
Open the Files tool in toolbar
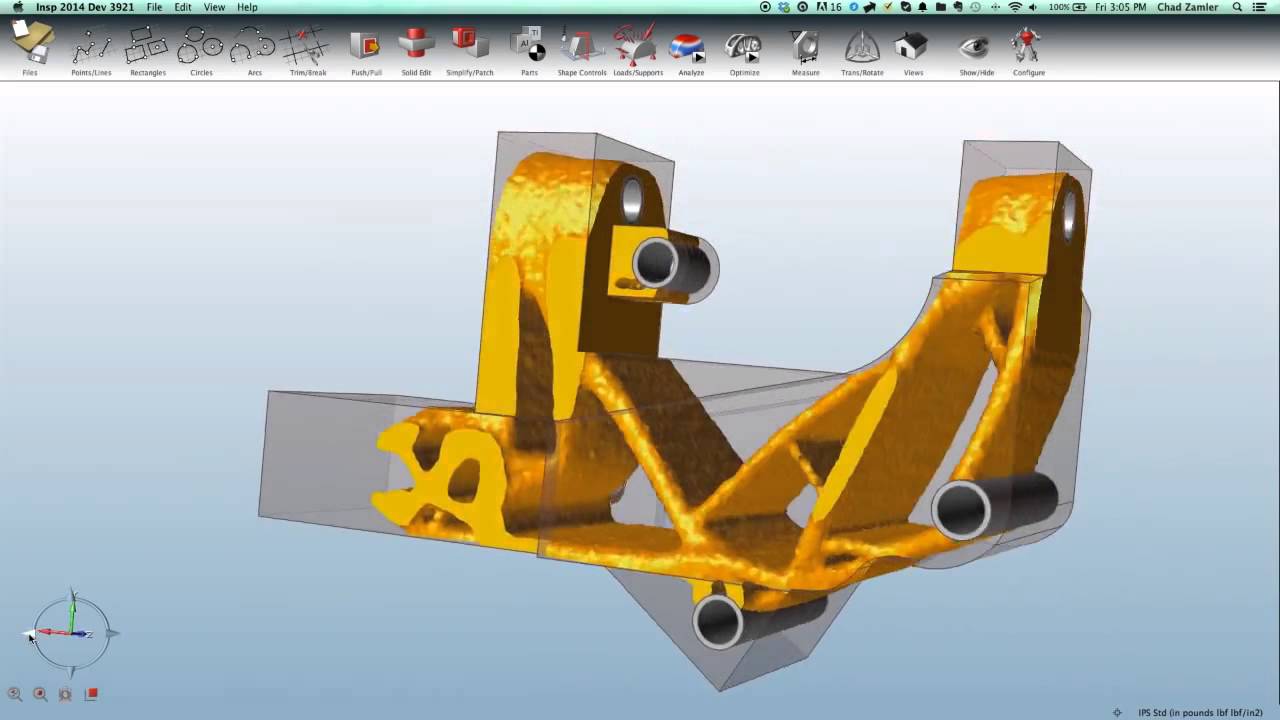pyautogui.click(x=30, y=46)
